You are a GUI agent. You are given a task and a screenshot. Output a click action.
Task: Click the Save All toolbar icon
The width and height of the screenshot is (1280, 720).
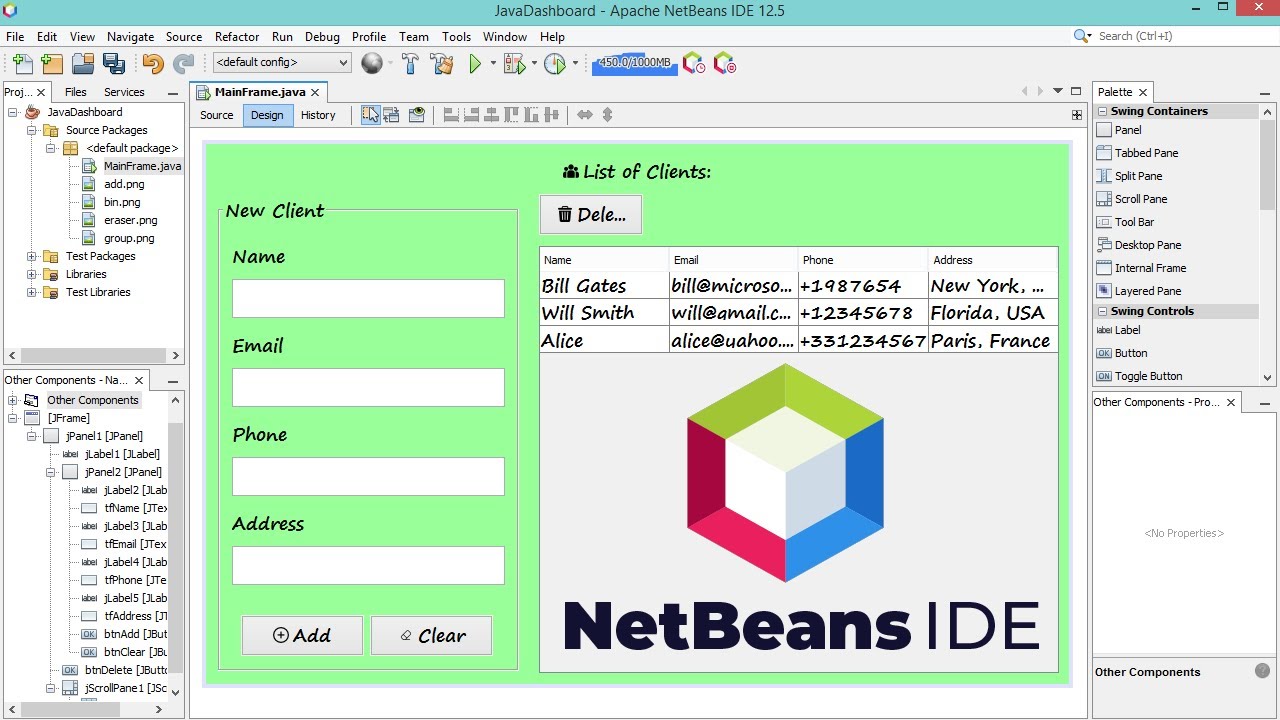(114, 63)
